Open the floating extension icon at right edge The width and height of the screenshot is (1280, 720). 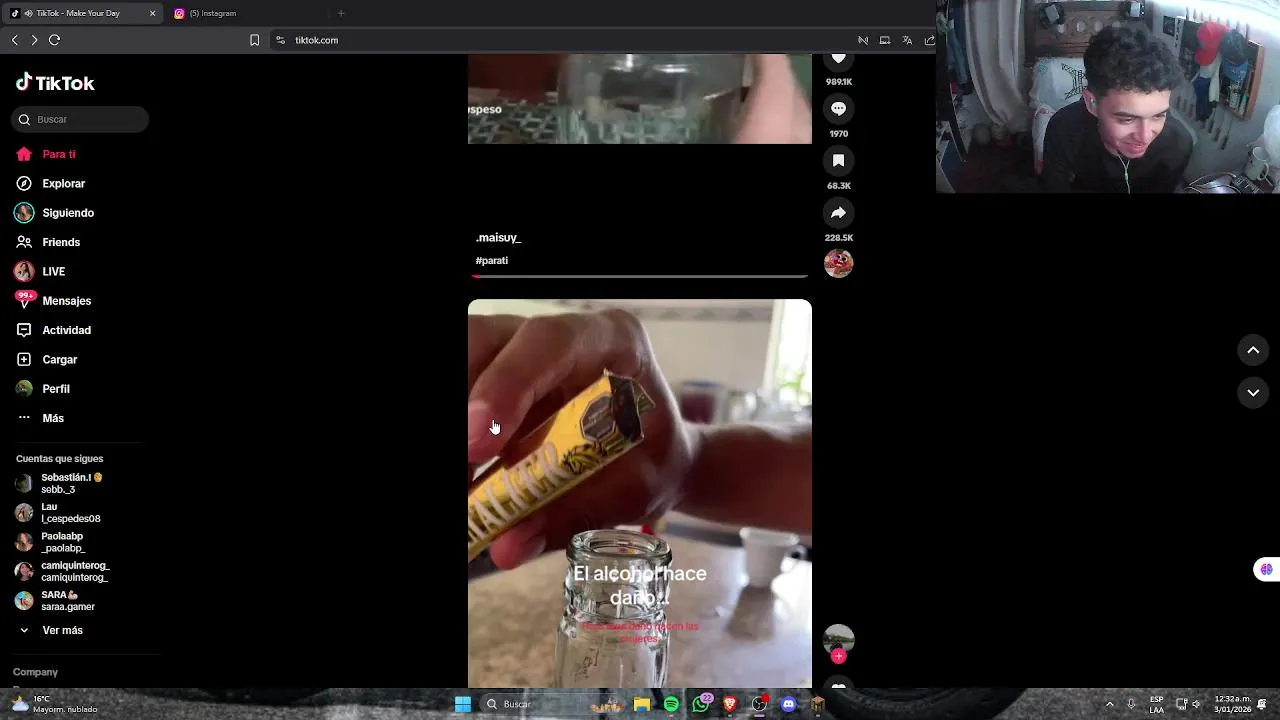click(1267, 569)
